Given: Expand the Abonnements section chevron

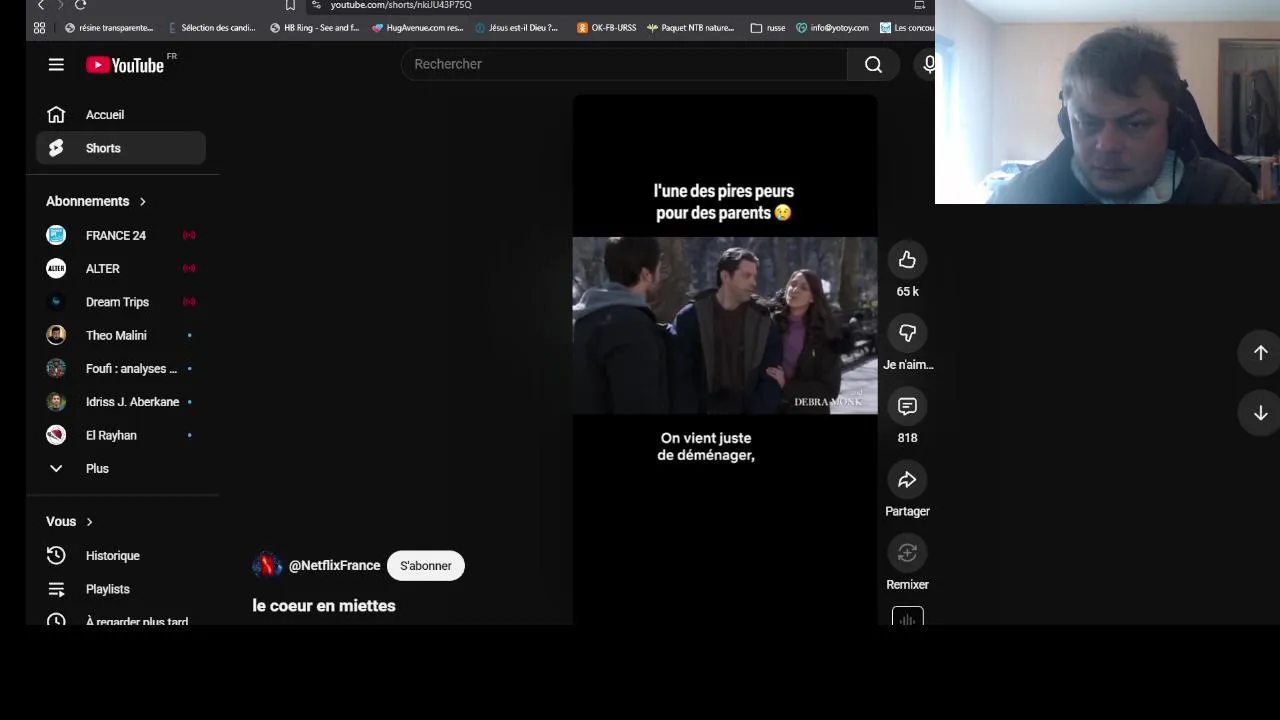Looking at the screenshot, I should pos(142,201).
